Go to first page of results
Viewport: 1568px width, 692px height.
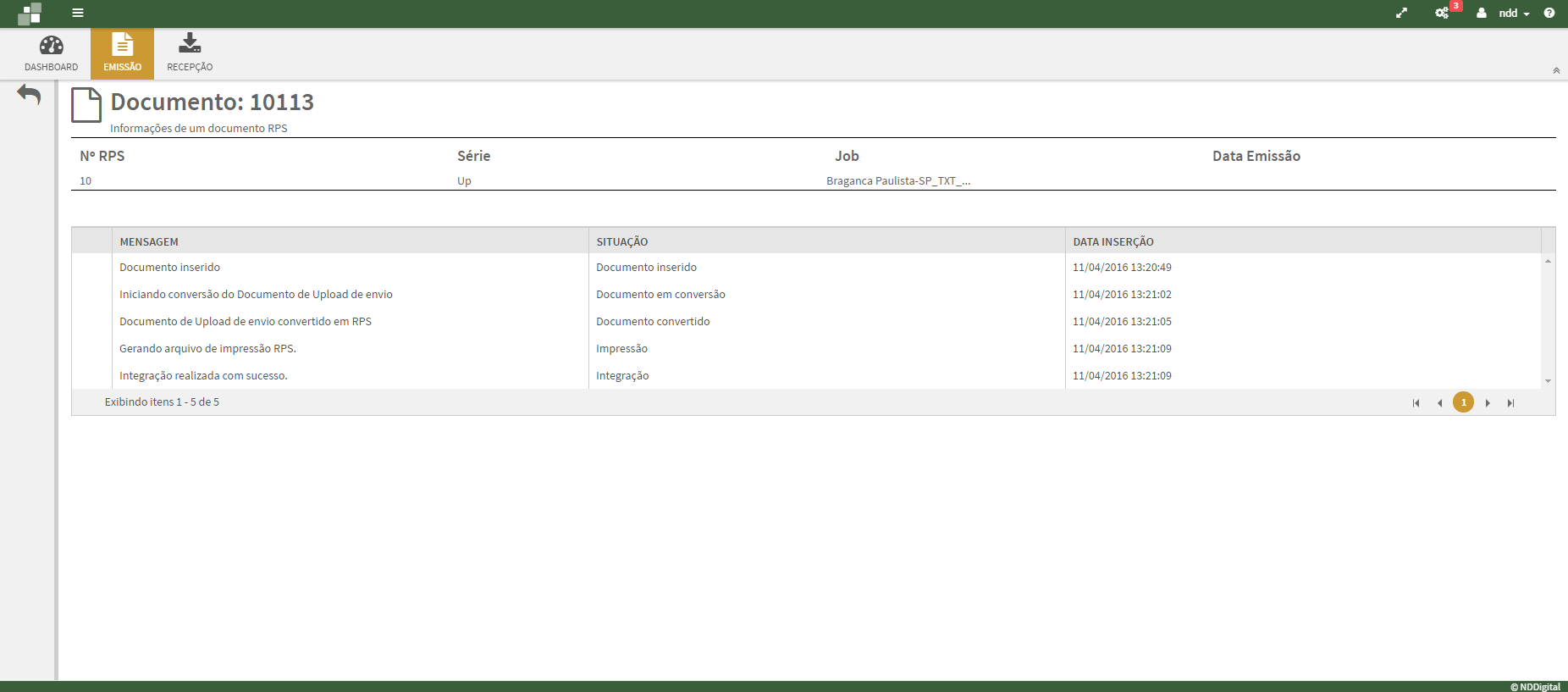[1416, 403]
